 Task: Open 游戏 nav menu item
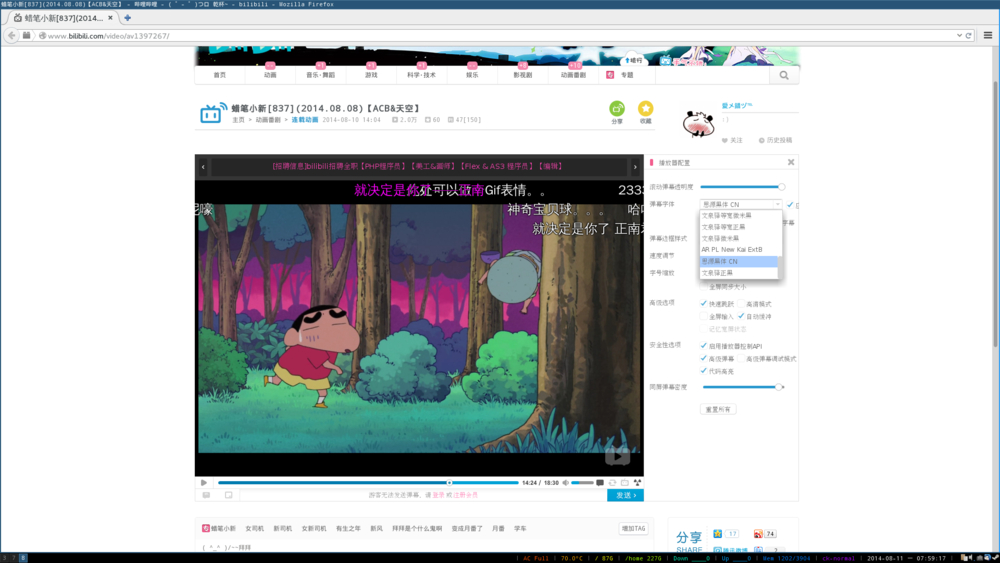(371, 75)
